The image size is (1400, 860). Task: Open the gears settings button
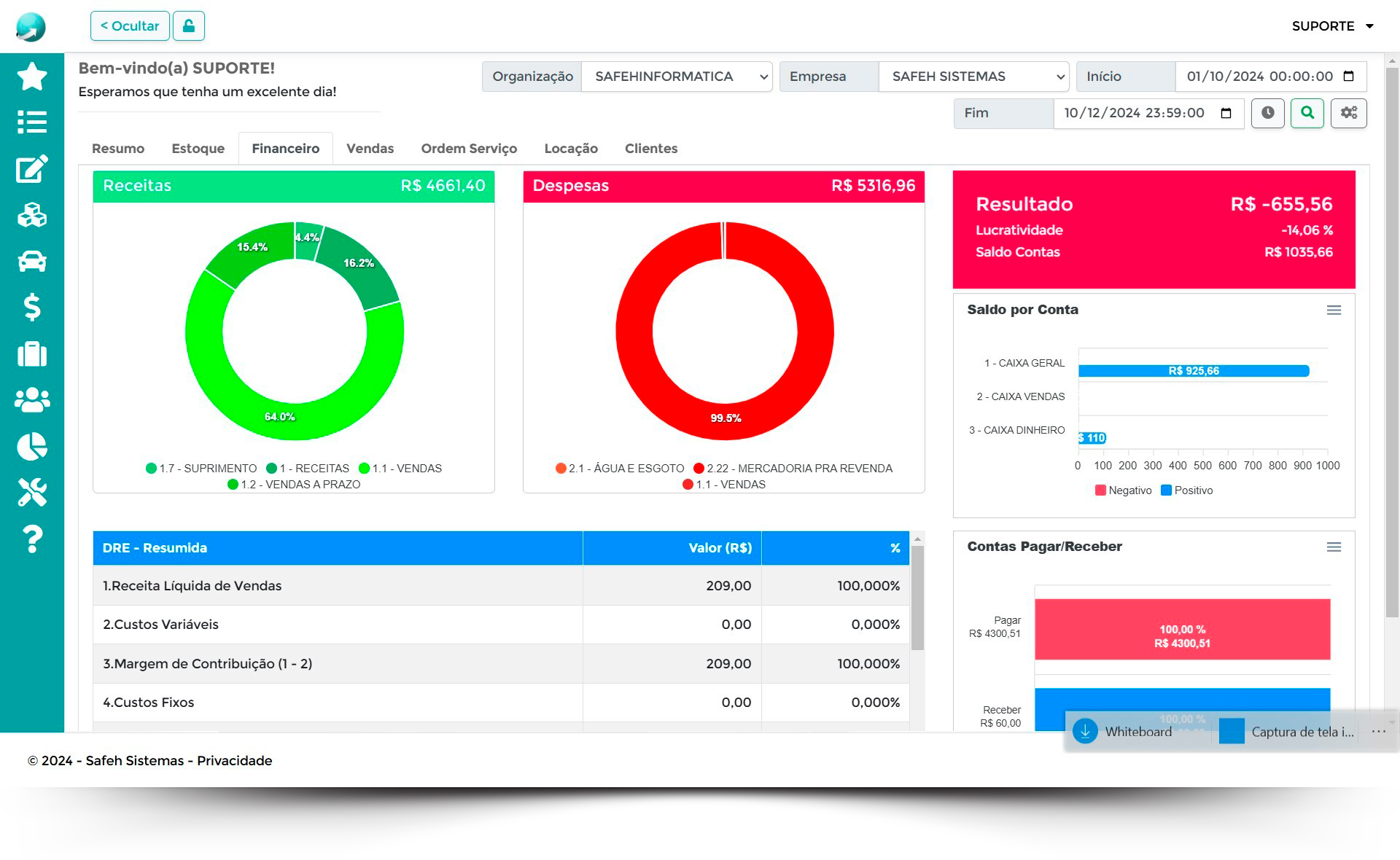tap(1349, 113)
